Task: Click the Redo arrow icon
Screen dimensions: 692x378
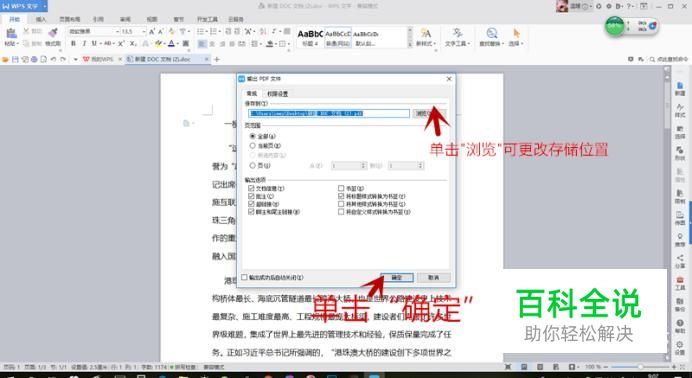Action: (x=63, y=59)
